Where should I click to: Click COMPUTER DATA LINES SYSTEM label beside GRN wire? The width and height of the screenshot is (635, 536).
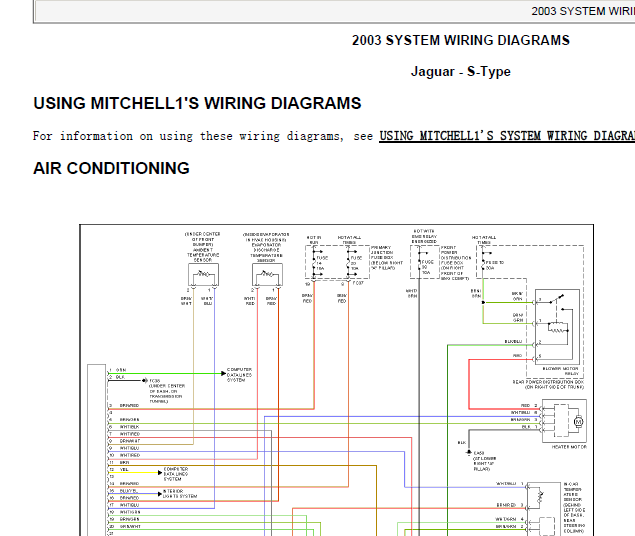(239, 374)
